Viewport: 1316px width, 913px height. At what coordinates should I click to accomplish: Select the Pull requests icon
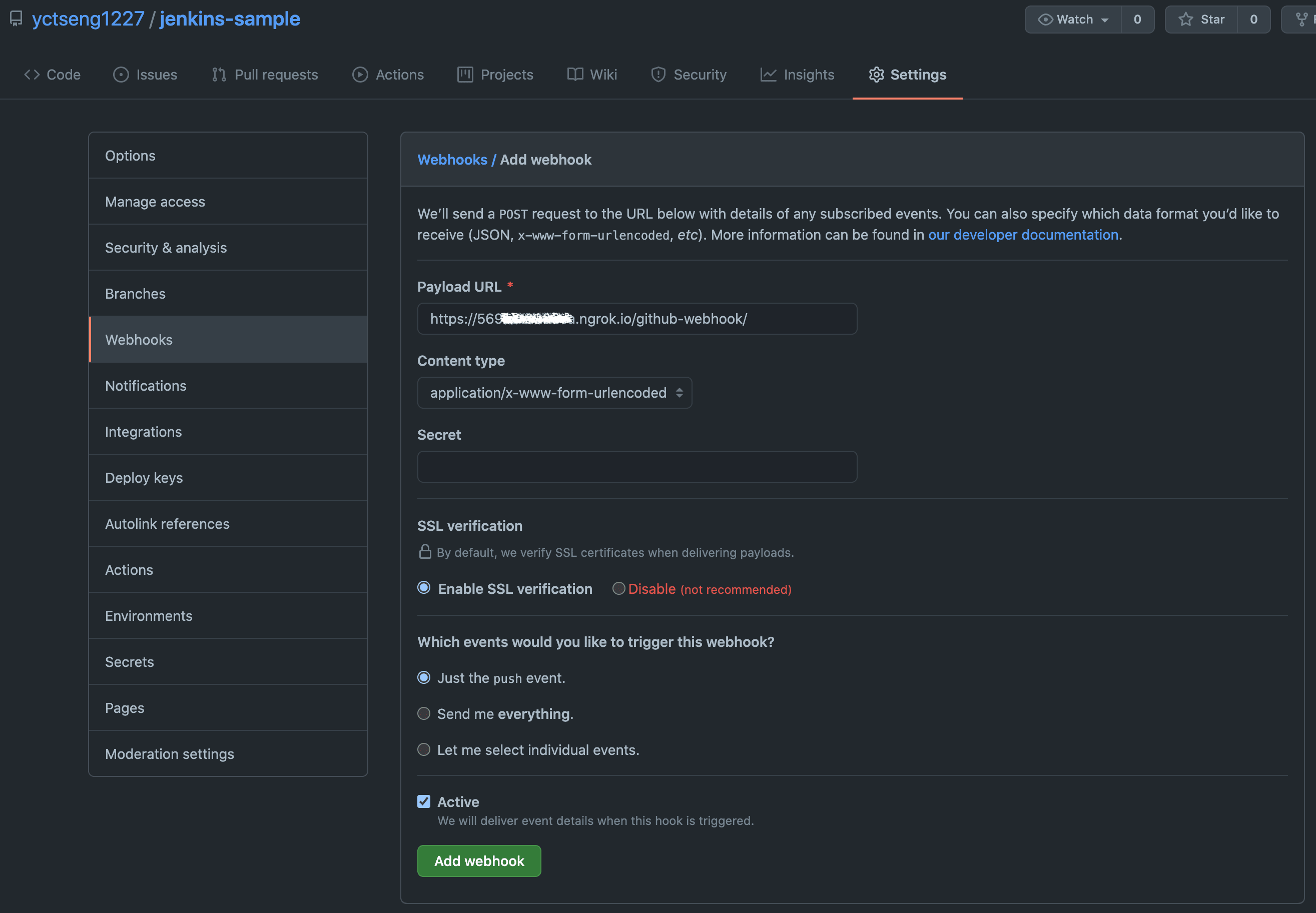pos(218,75)
